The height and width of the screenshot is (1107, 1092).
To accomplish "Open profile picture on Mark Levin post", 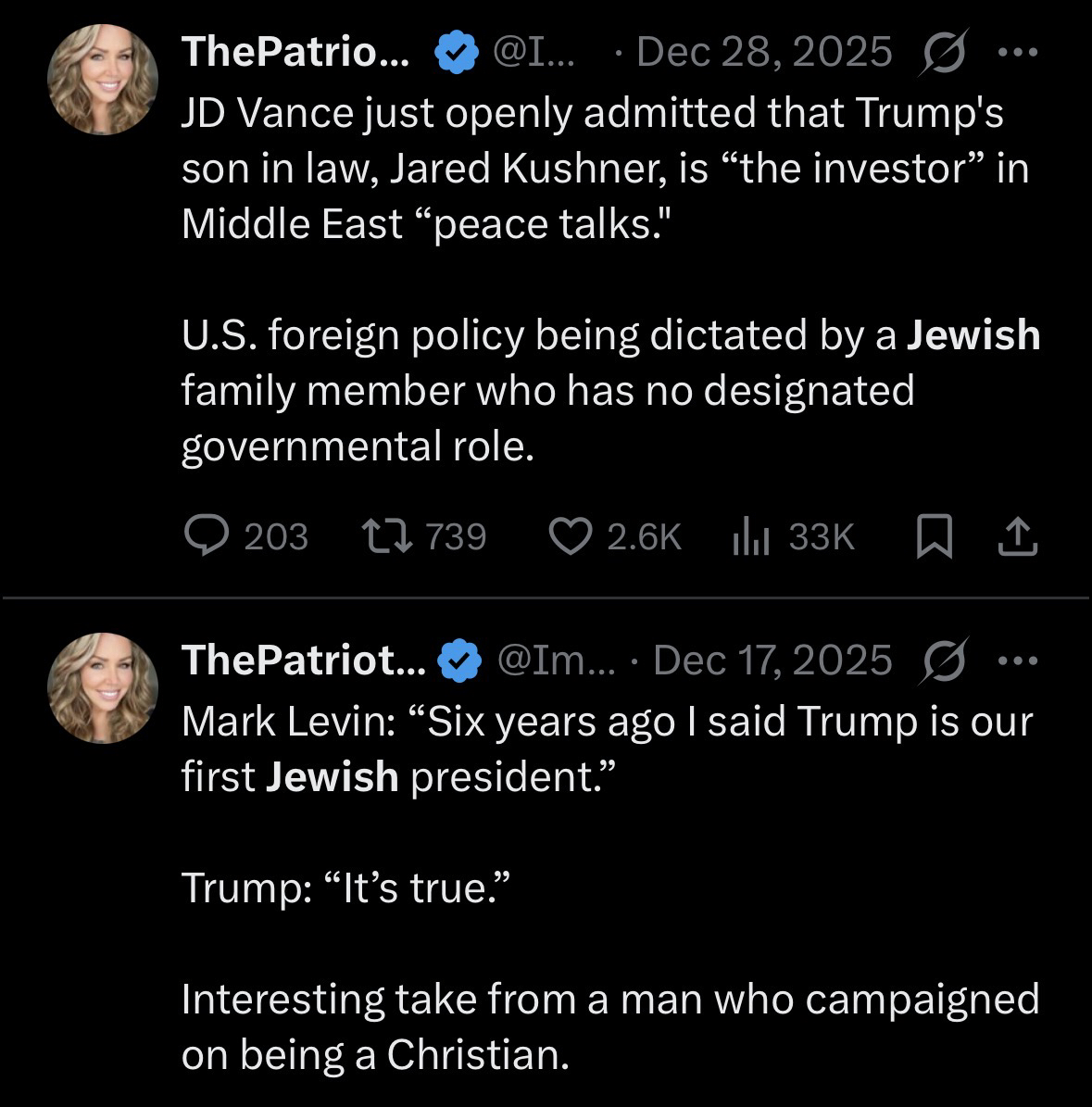I will pos(103,688).
